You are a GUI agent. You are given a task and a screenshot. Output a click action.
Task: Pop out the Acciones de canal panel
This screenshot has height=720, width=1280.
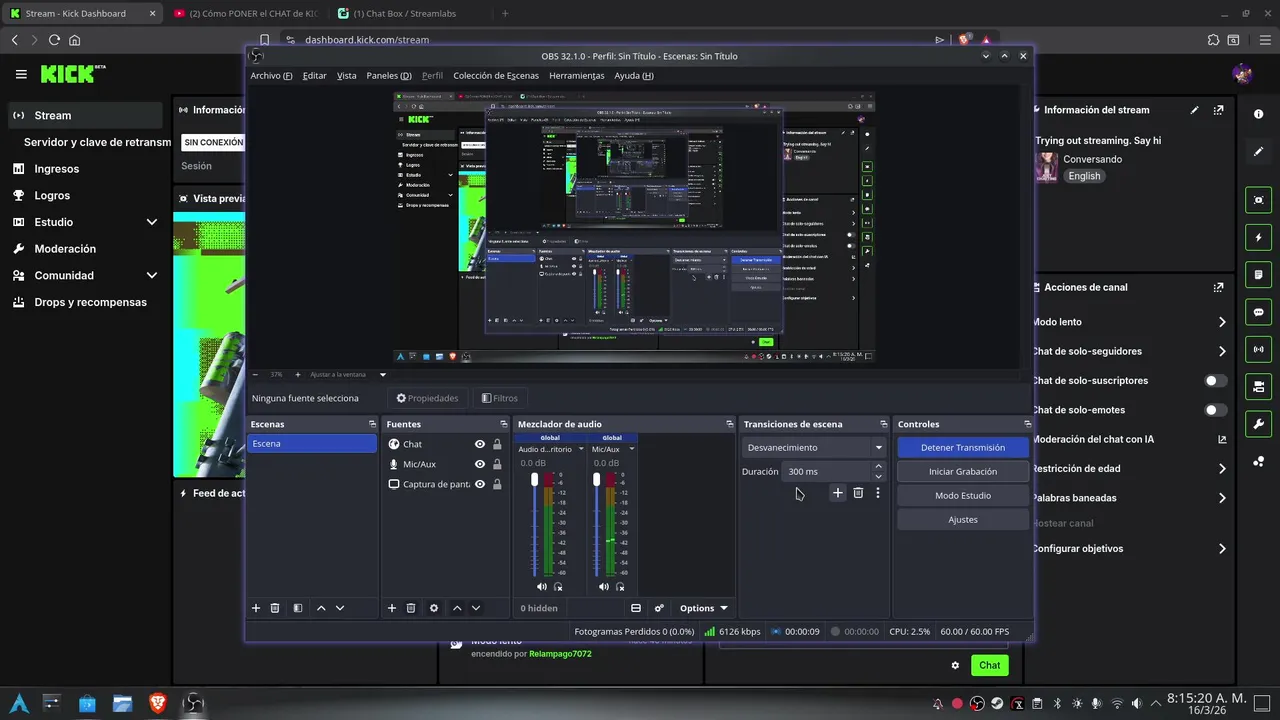pos(1218,287)
